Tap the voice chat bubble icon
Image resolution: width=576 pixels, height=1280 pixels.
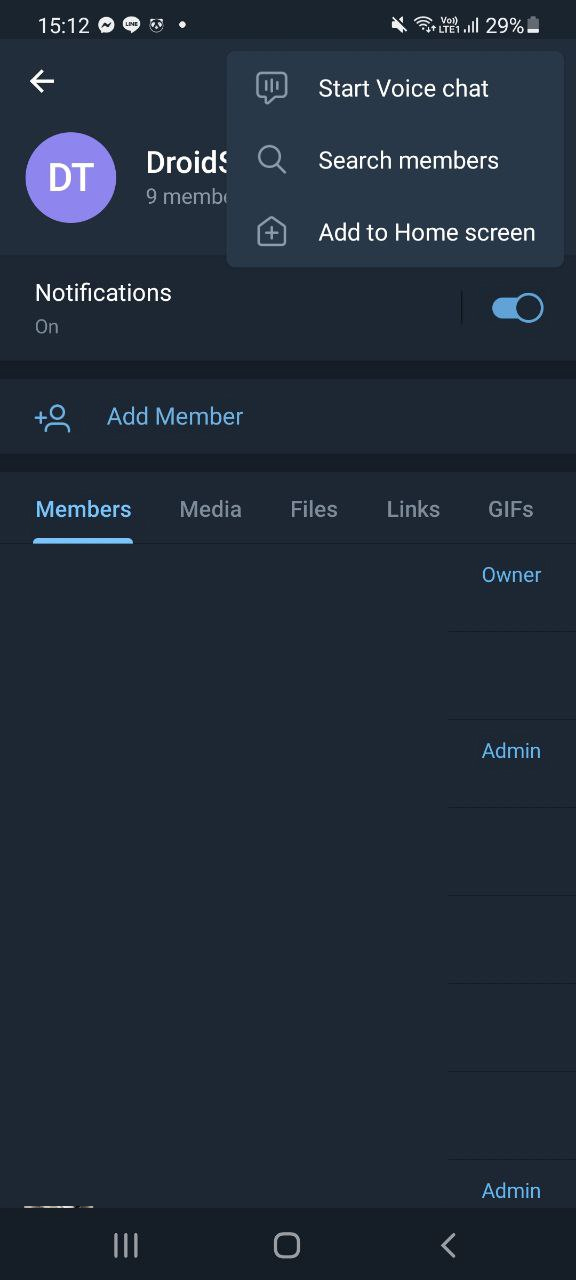pyautogui.click(x=272, y=88)
